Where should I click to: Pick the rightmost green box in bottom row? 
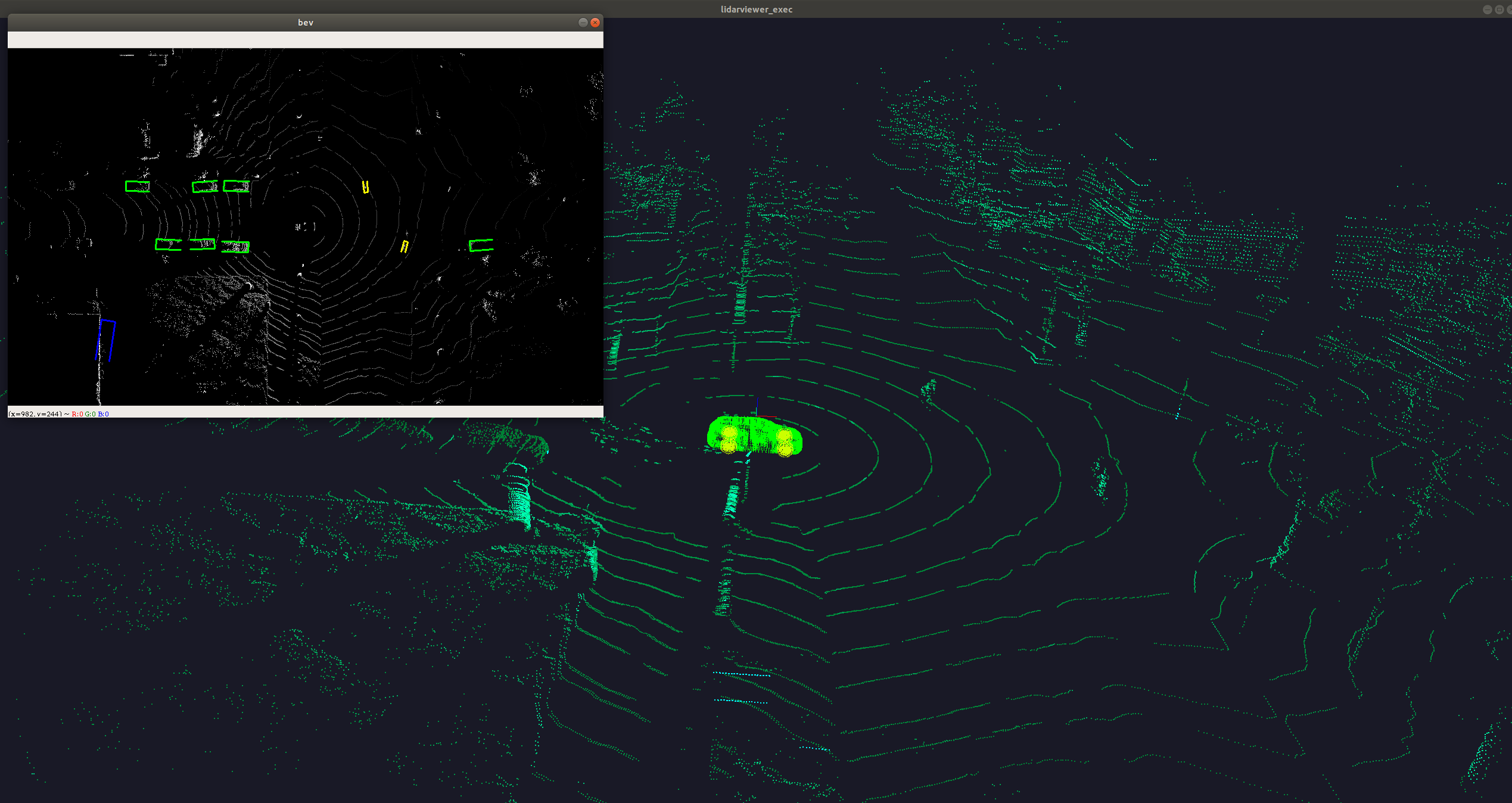coord(235,247)
